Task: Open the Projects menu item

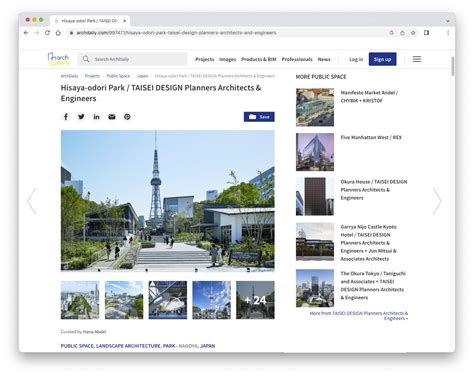Action: click(204, 59)
